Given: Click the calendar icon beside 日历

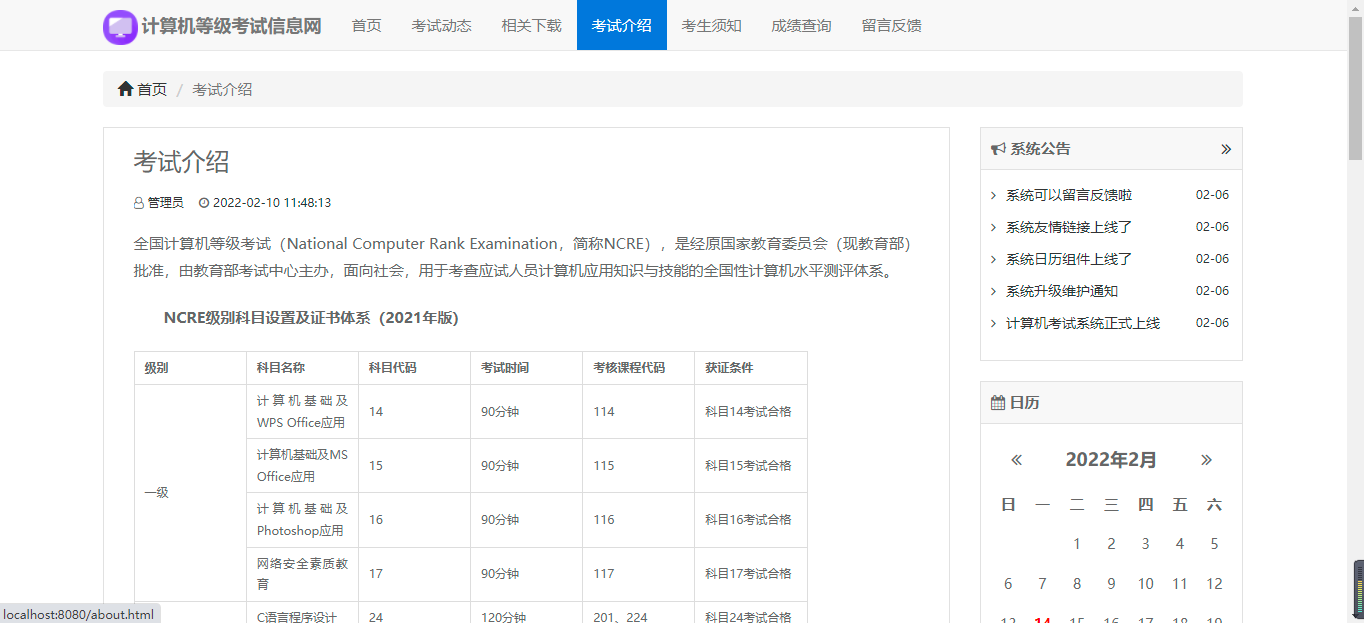Looking at the screenshot, I should pos(998,403).
